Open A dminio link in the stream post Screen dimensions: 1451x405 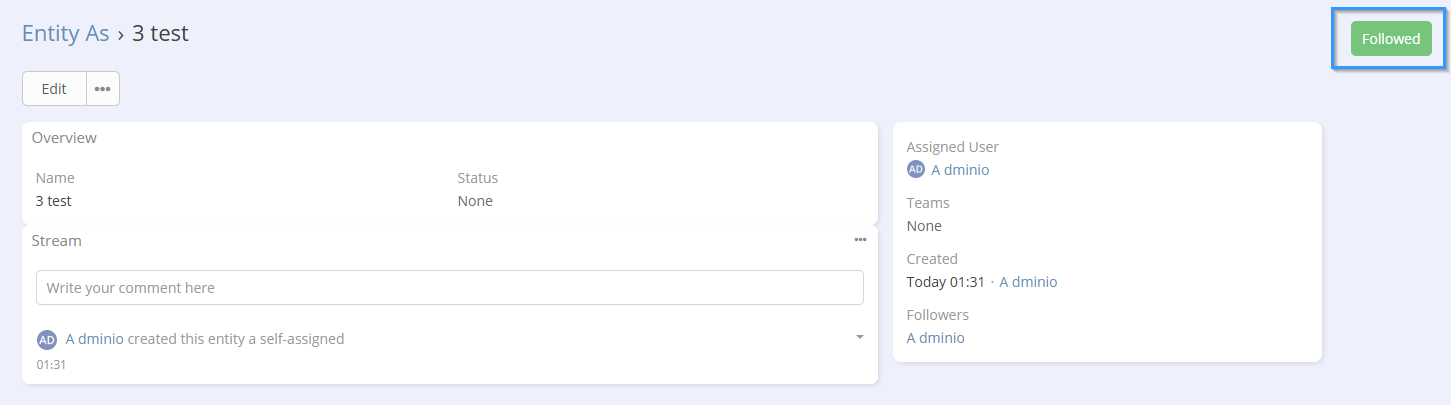(95, 339)
